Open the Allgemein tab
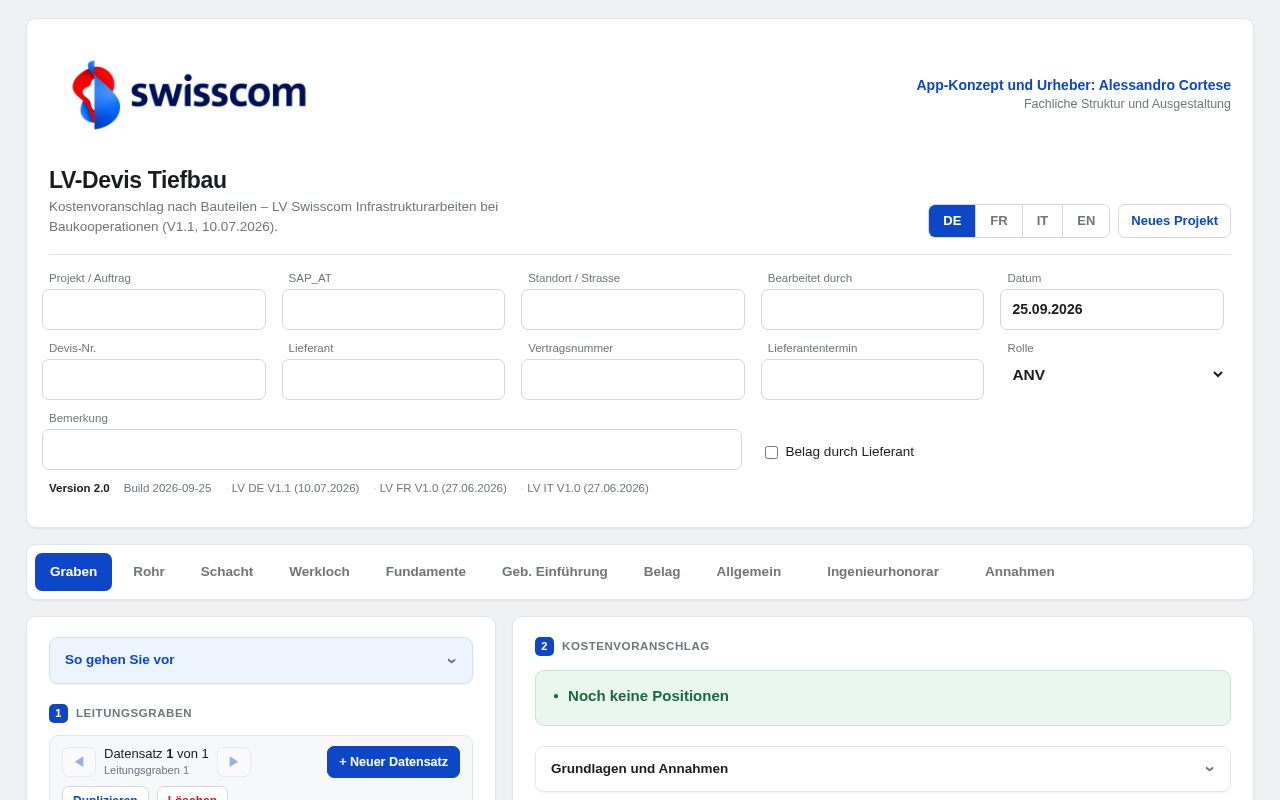Image resolution: width=1280 pixels, height=800 pixels. (749, 572)
